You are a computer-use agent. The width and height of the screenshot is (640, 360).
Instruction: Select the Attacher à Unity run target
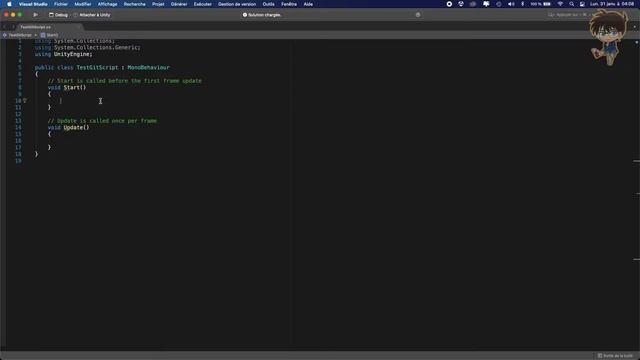tap(92, 15)
